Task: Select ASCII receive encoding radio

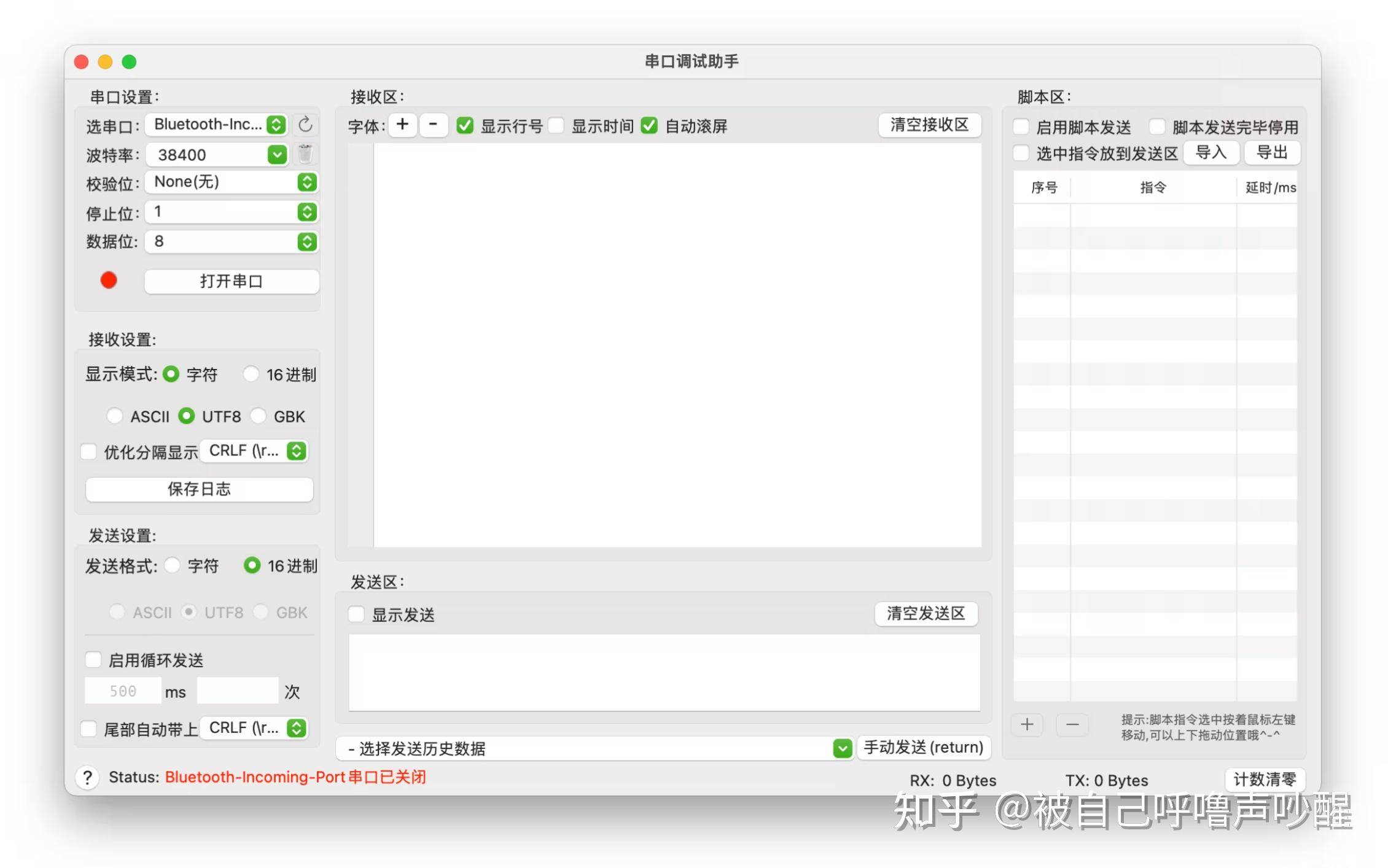Action: tap(114, 416)
